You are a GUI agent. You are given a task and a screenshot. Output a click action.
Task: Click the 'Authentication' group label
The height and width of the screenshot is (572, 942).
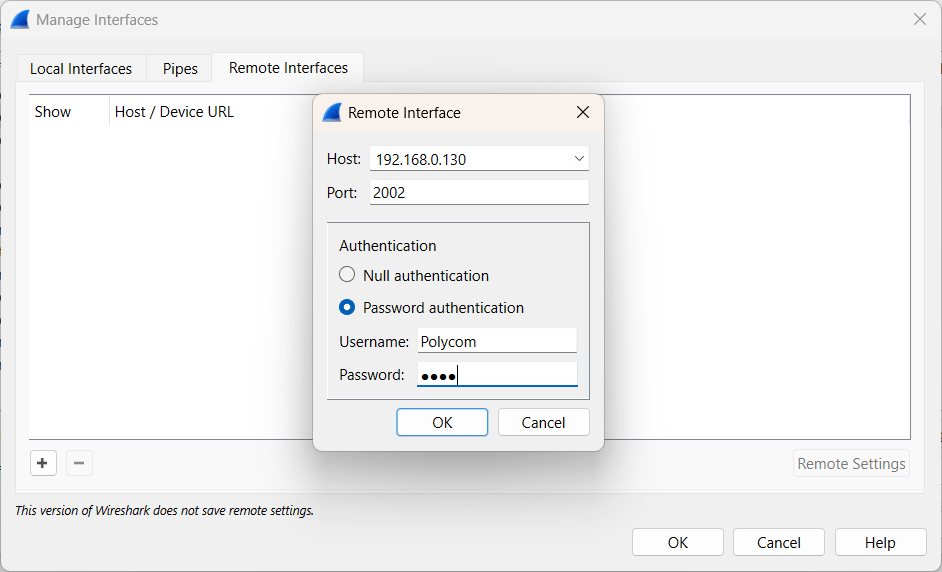[x=387, y=246]
